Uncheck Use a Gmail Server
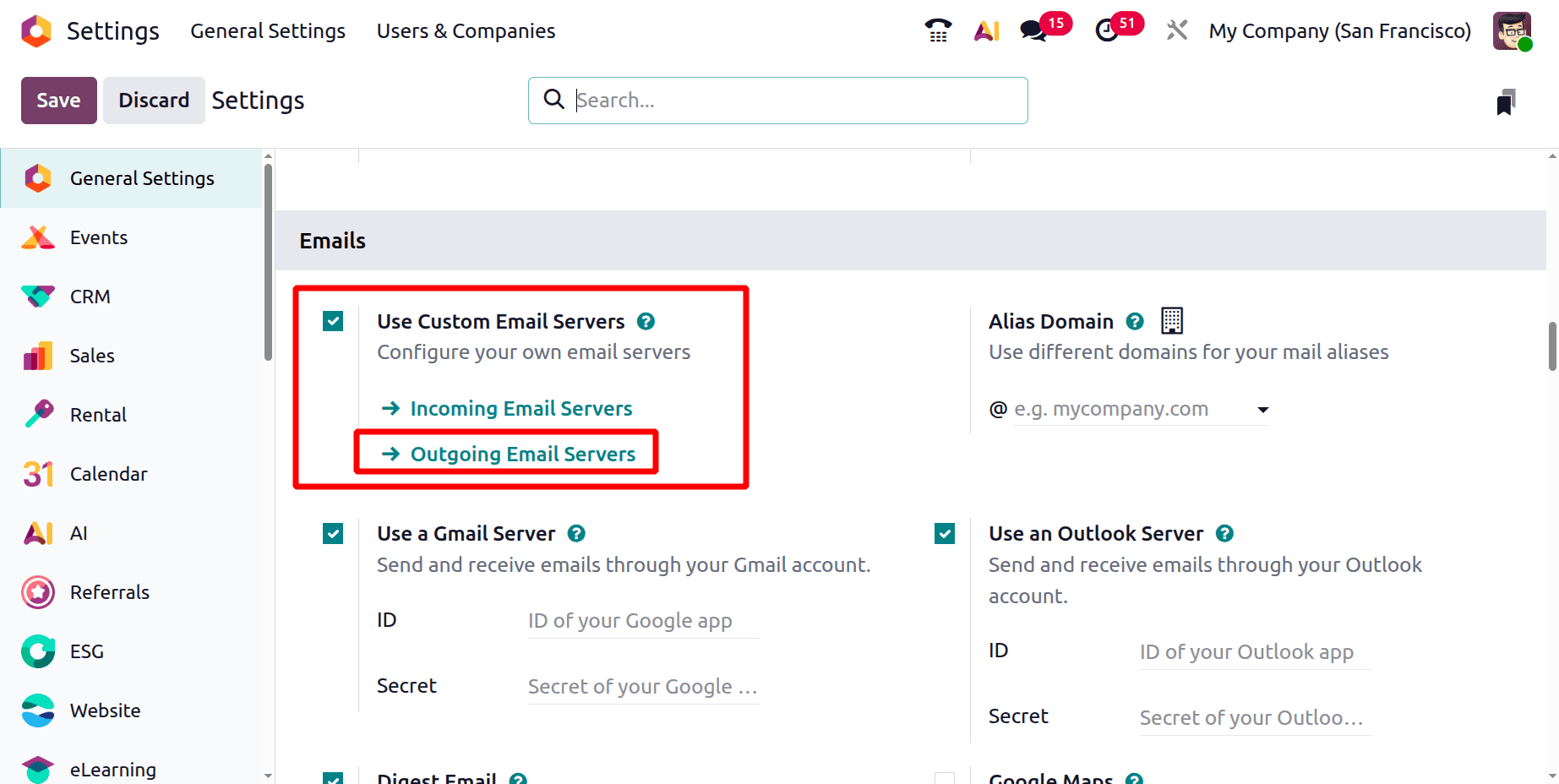Image resolution: width=1559 pixels, height=784 pixels. pos(333,533)
